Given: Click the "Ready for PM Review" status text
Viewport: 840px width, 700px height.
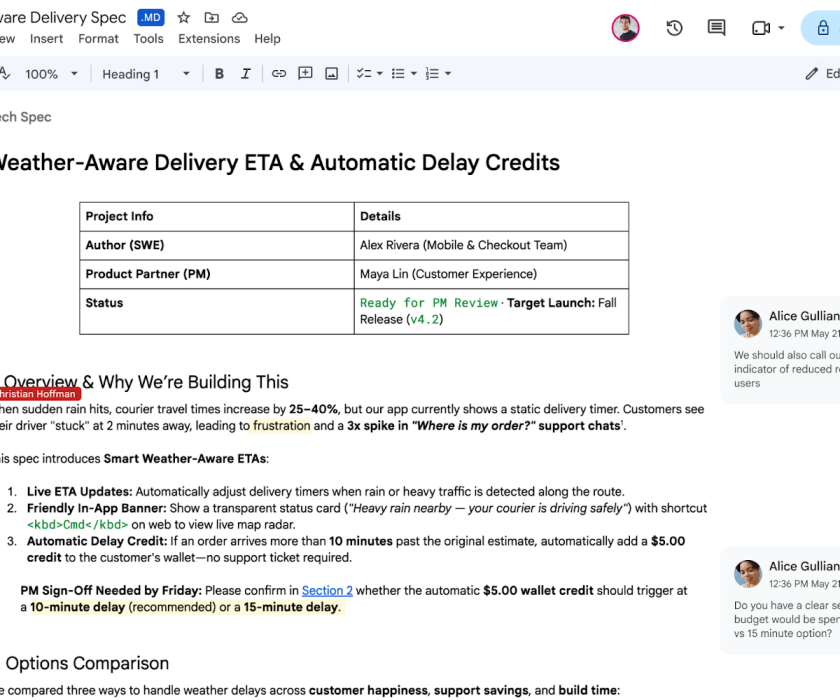Looking at the screenshot, I should pyautogui.click(x=429, y=303).
